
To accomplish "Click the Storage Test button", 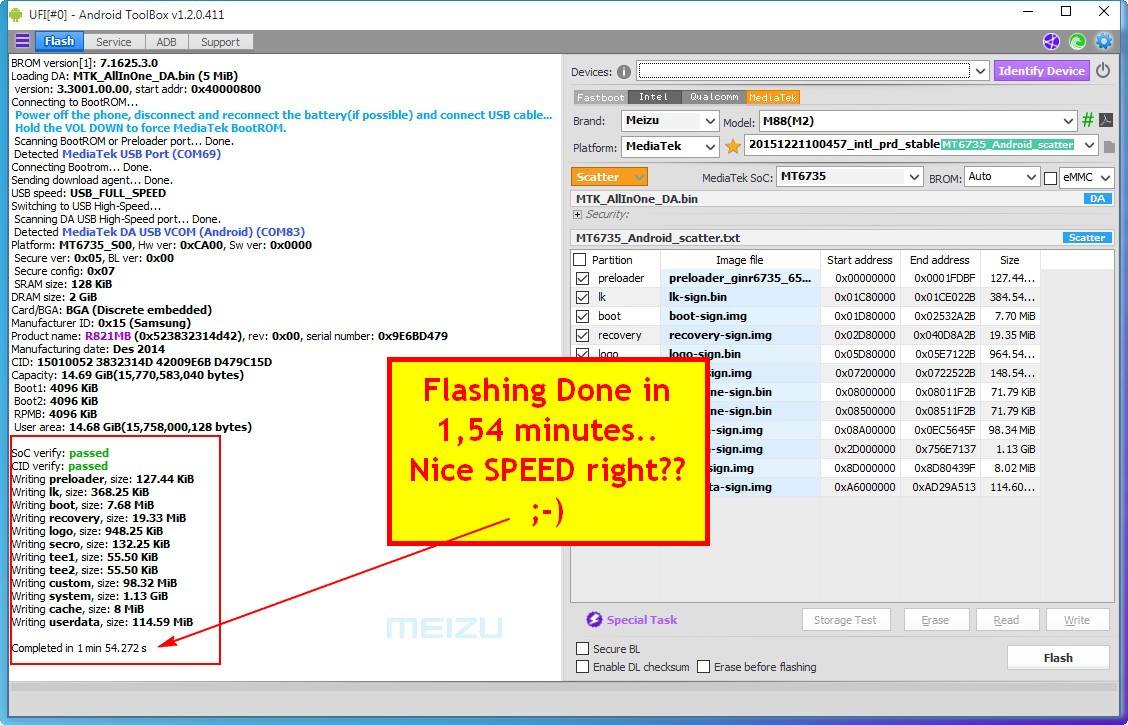I will pyautogui.click(x=845, y=620).
